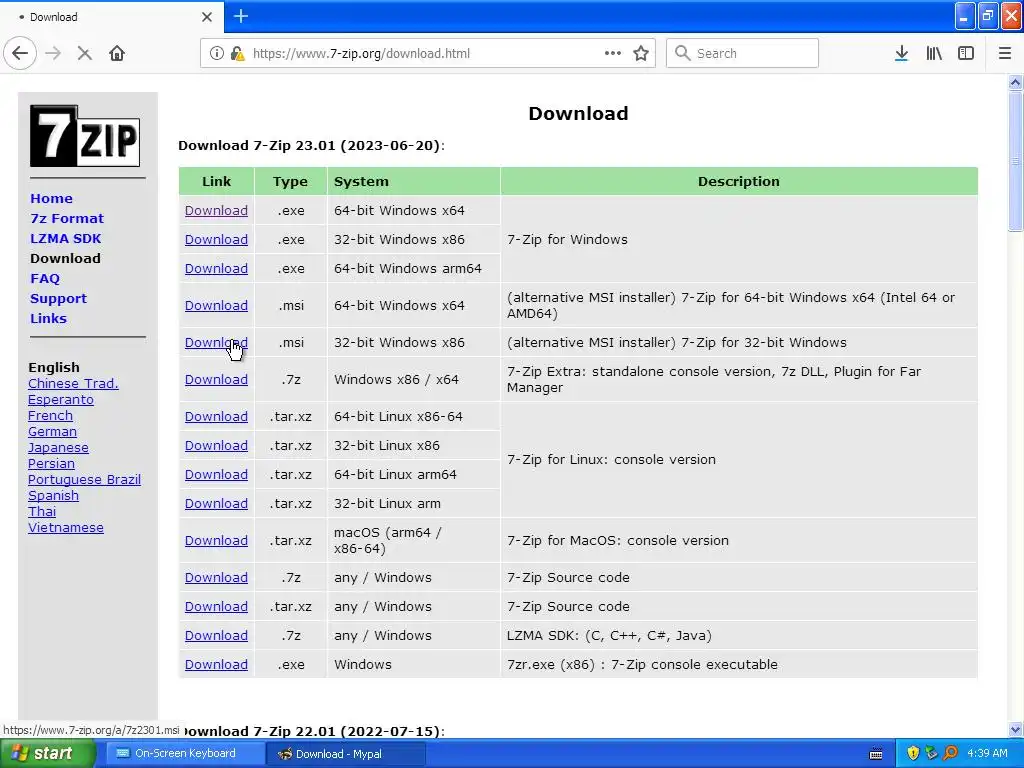Switch language to Japanese

tap(58, 447)
